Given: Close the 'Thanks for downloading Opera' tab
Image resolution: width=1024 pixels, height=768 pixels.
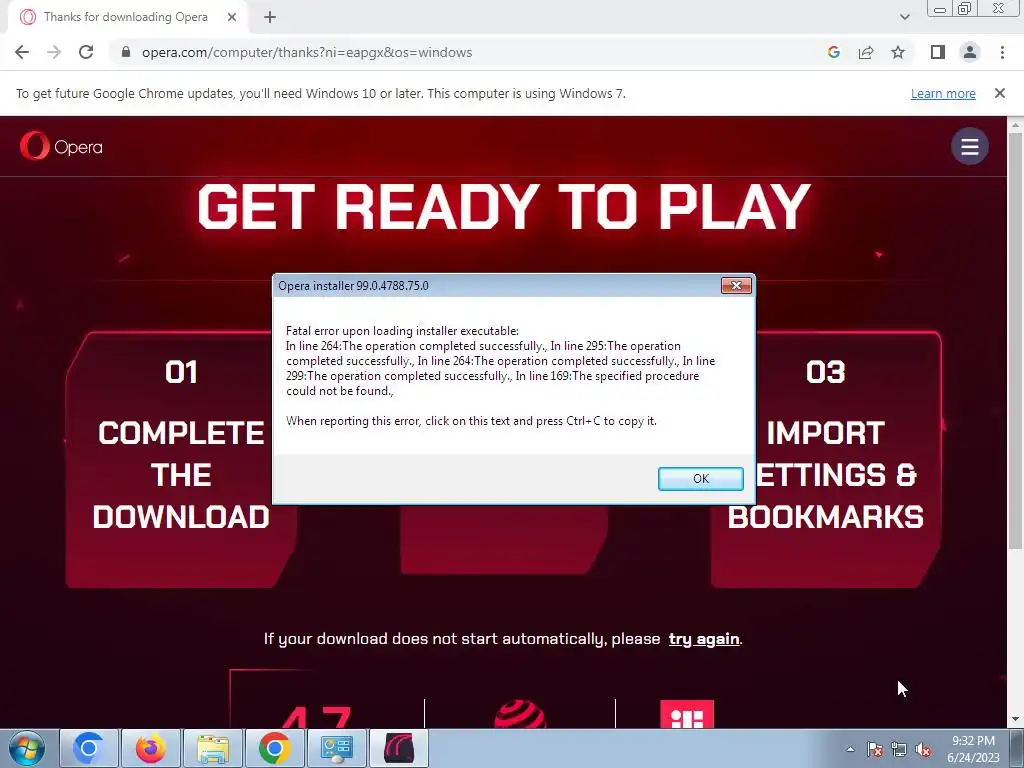Looking at the screenshot, I should tap(232, 18).
